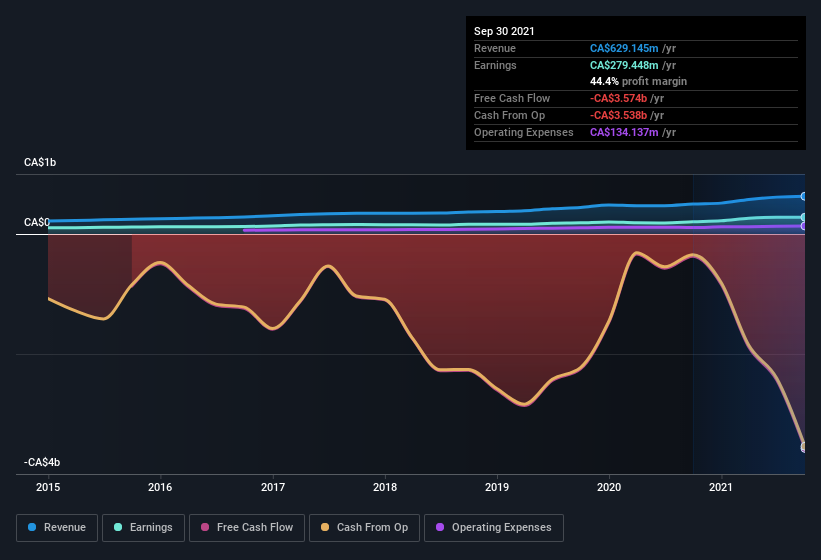Toggle the Revenue legend button

tap(57, 528)
